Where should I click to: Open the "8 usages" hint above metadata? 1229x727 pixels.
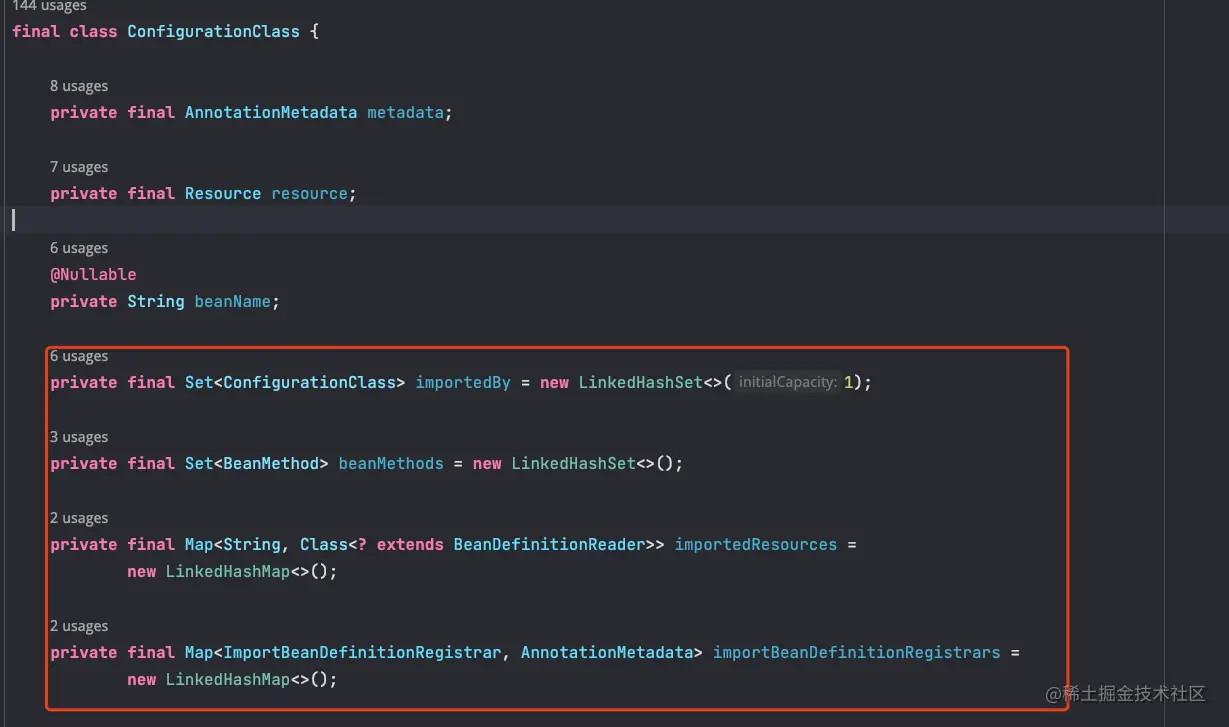coord(79,86)
